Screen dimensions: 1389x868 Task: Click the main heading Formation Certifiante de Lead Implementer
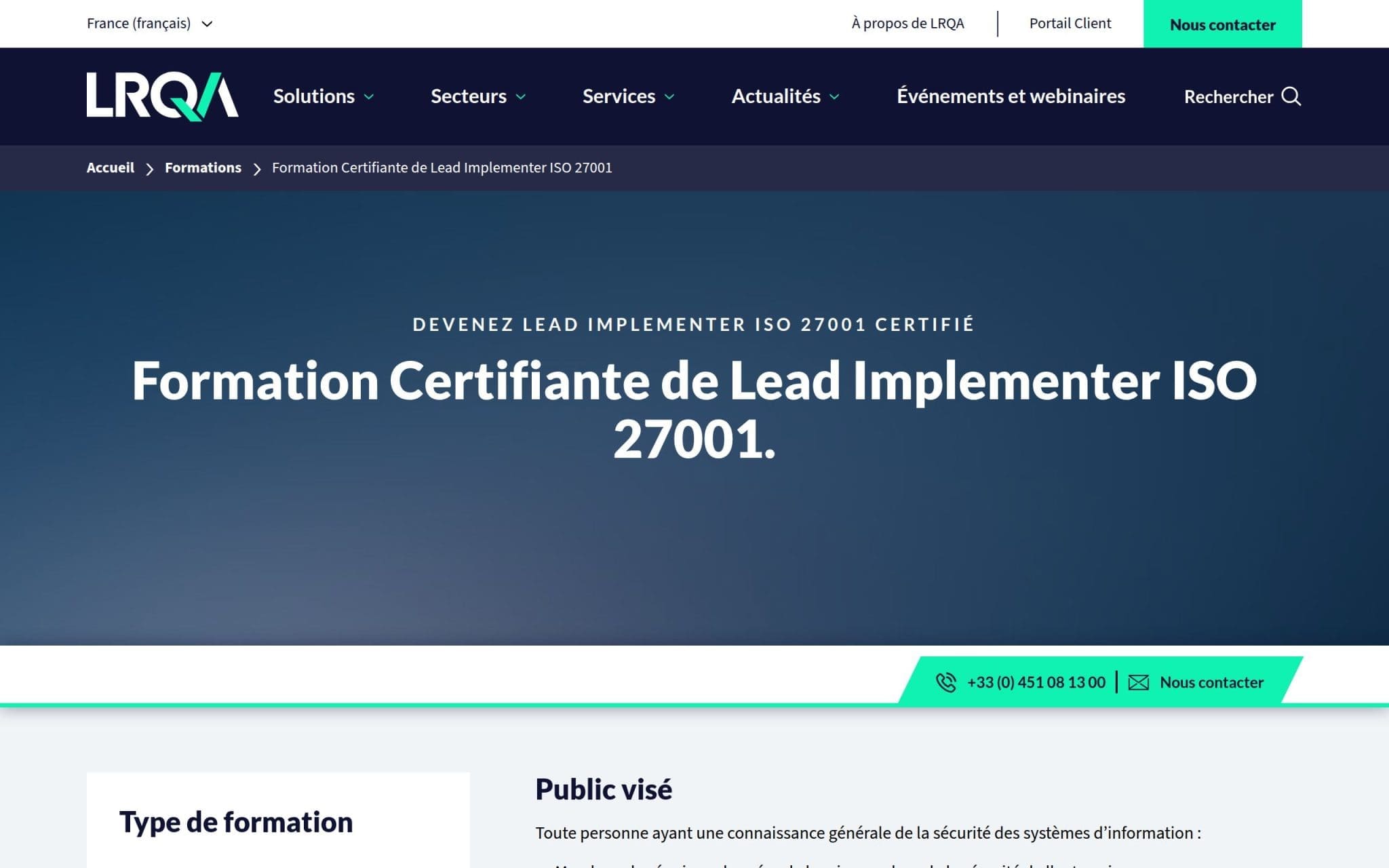click(x=694, y=410)
